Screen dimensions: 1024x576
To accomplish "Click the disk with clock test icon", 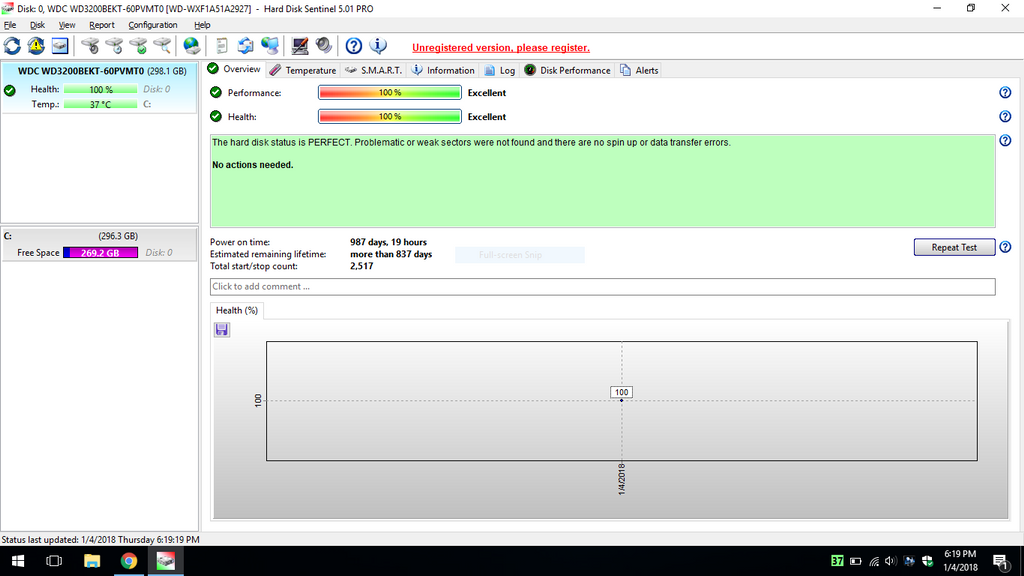I will (114, 46).
